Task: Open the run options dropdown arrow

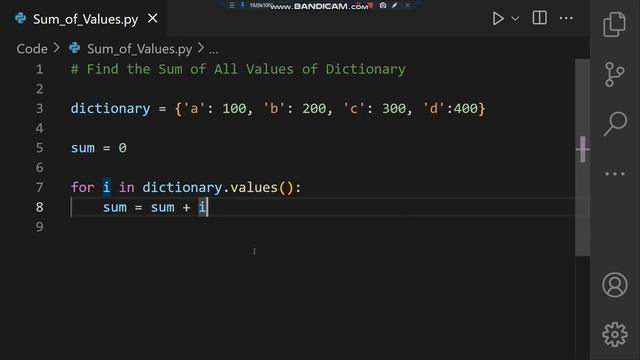Action: tap(515, 19)
